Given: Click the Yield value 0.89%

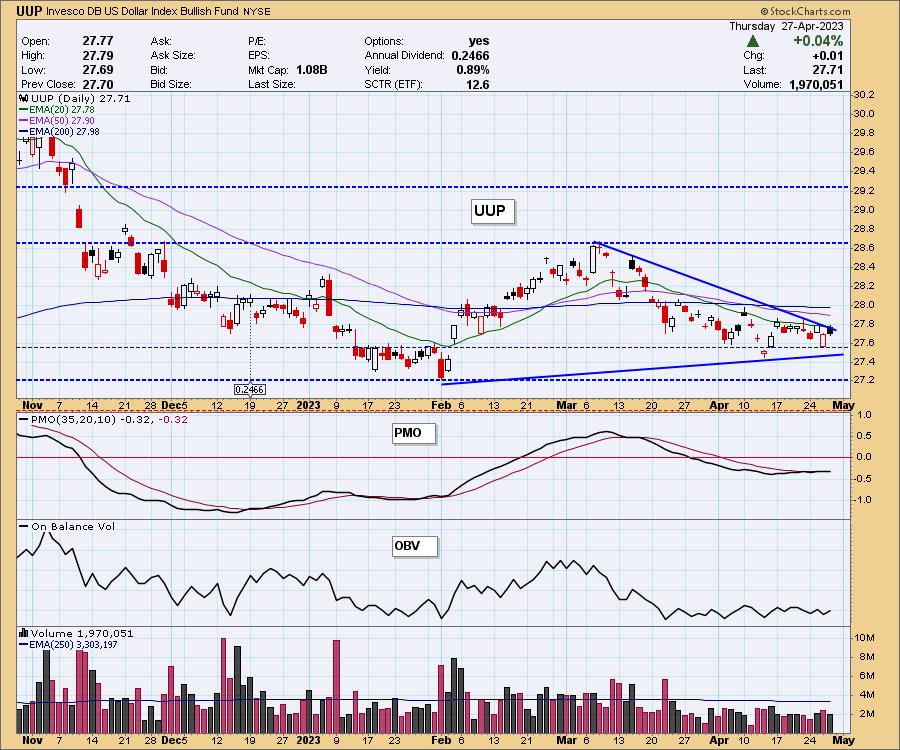Looking at the screenshot, I should (x=473, y=69).
